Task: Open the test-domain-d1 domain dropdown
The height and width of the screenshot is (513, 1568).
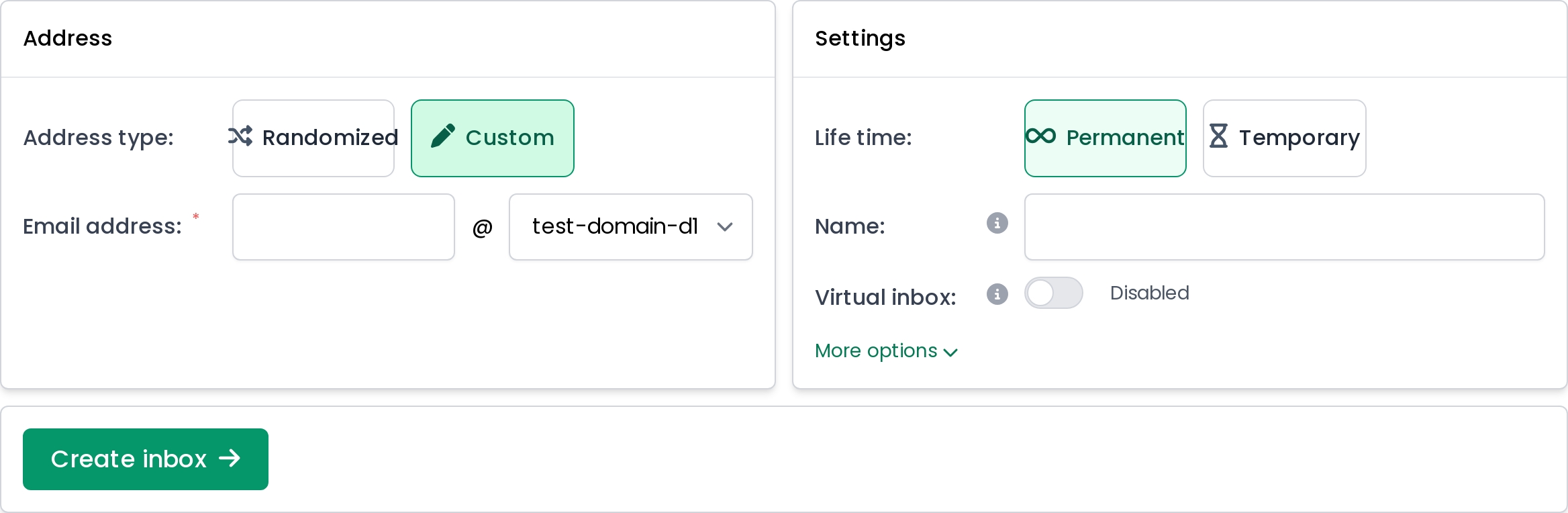Action: [x=630, y=227]
